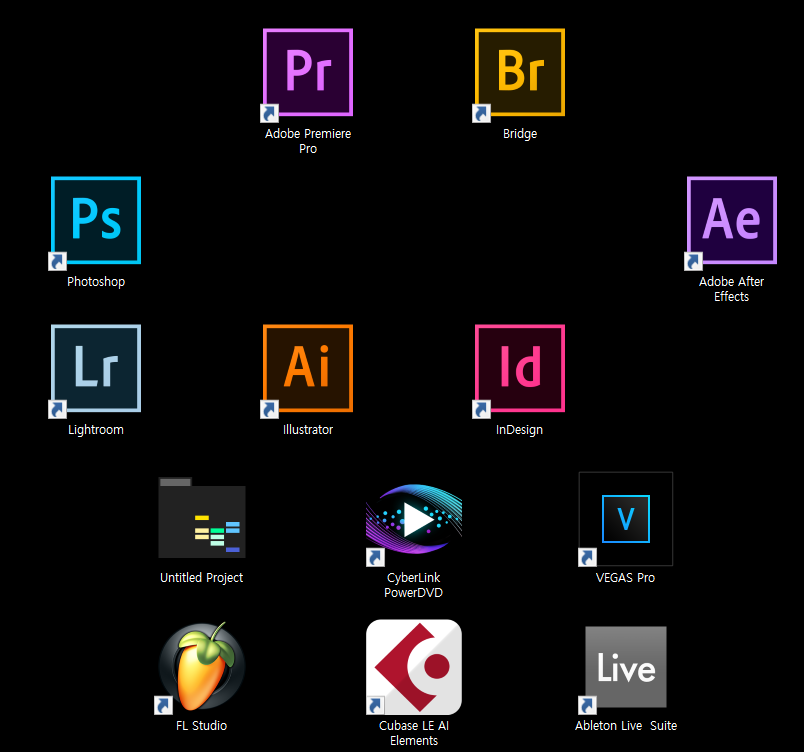Click the "Photoshop" label text

pyautogui.click(x=96, y=282)
